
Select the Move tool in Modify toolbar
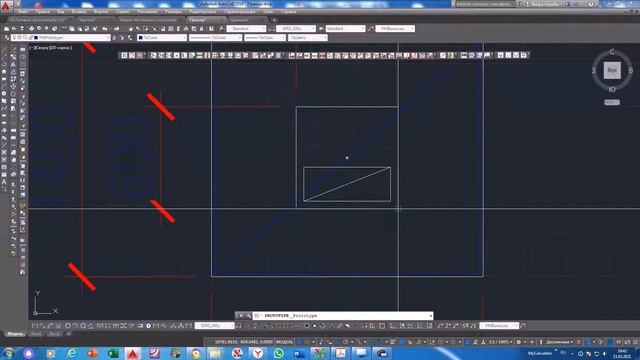(x=13, y=87)
